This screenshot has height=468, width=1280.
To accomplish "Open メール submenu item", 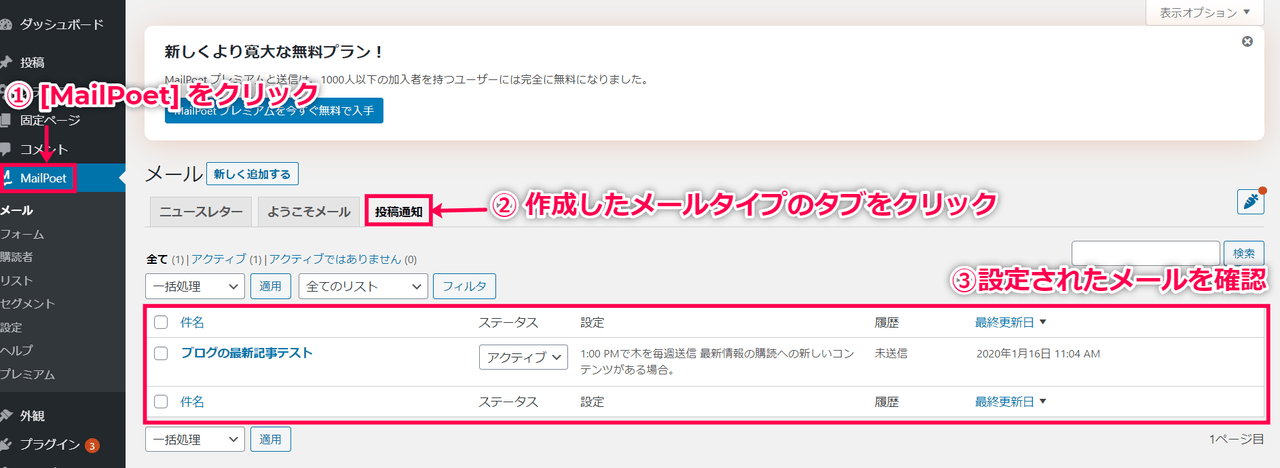I will point(17,210).
